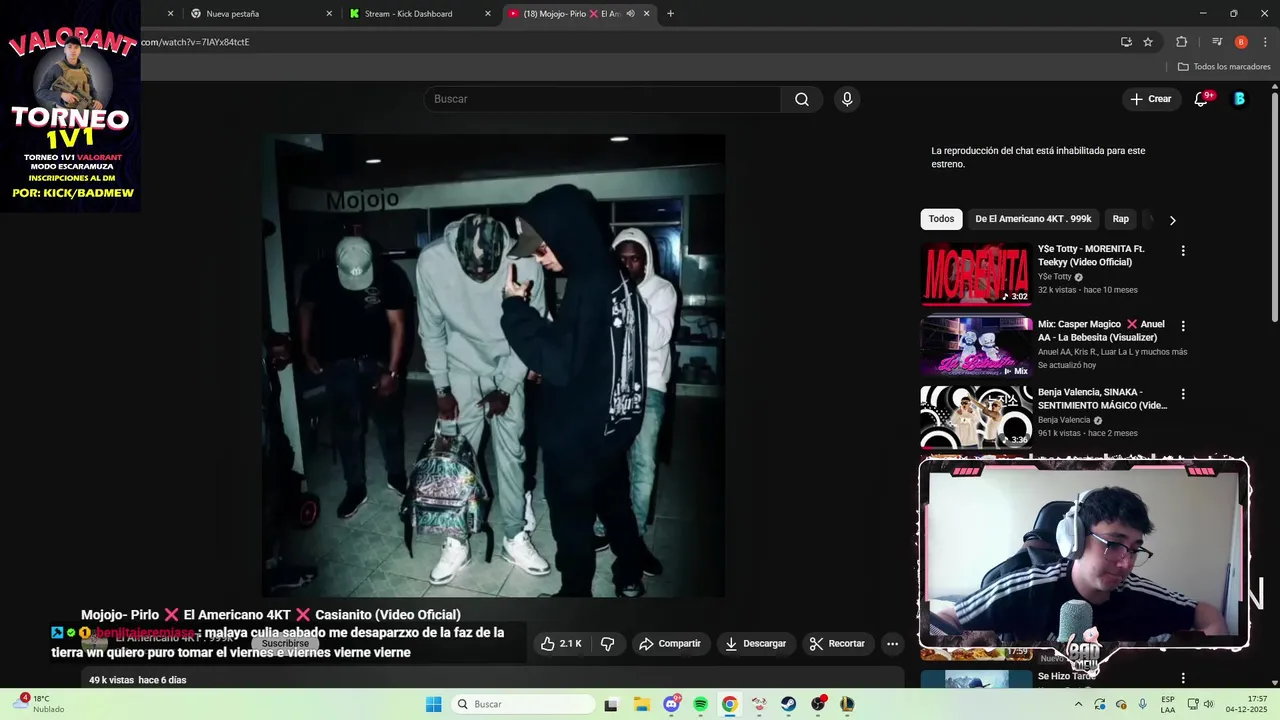Open YouTube notifications bell

(1202, 99)
